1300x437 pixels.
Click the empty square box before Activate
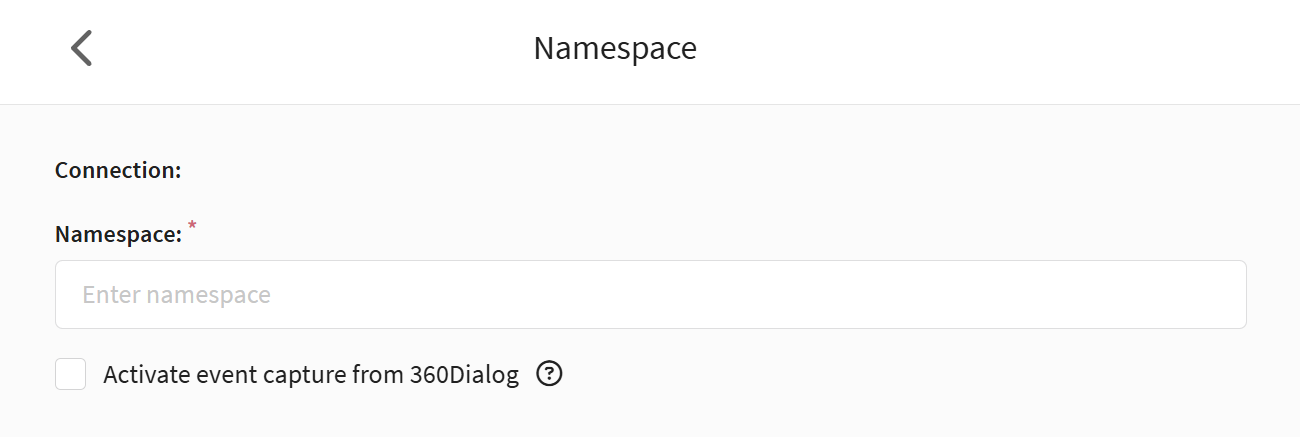70,374
